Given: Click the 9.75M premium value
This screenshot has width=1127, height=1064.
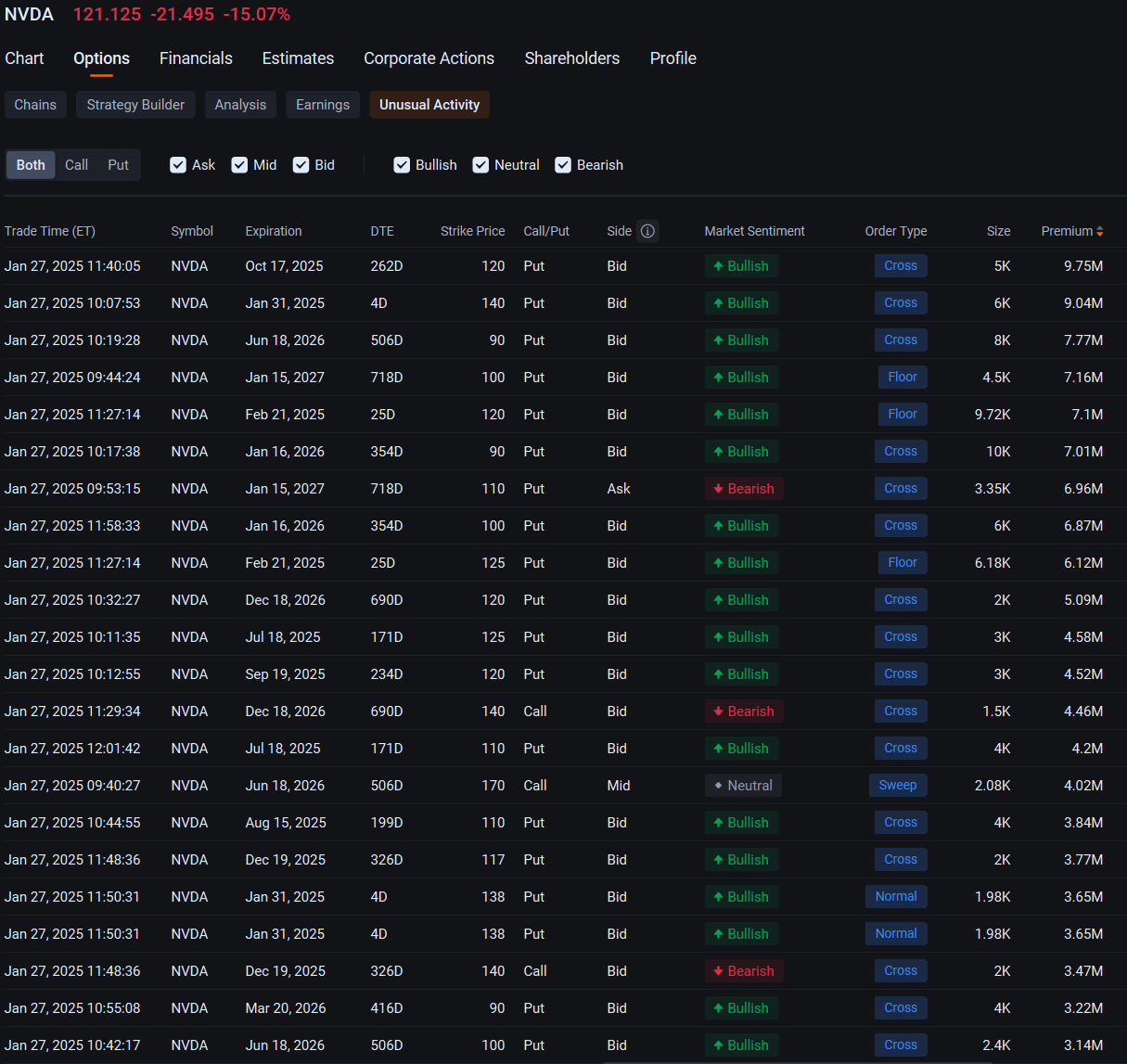Looking at the screenshot, I should tap(1083, 266).
